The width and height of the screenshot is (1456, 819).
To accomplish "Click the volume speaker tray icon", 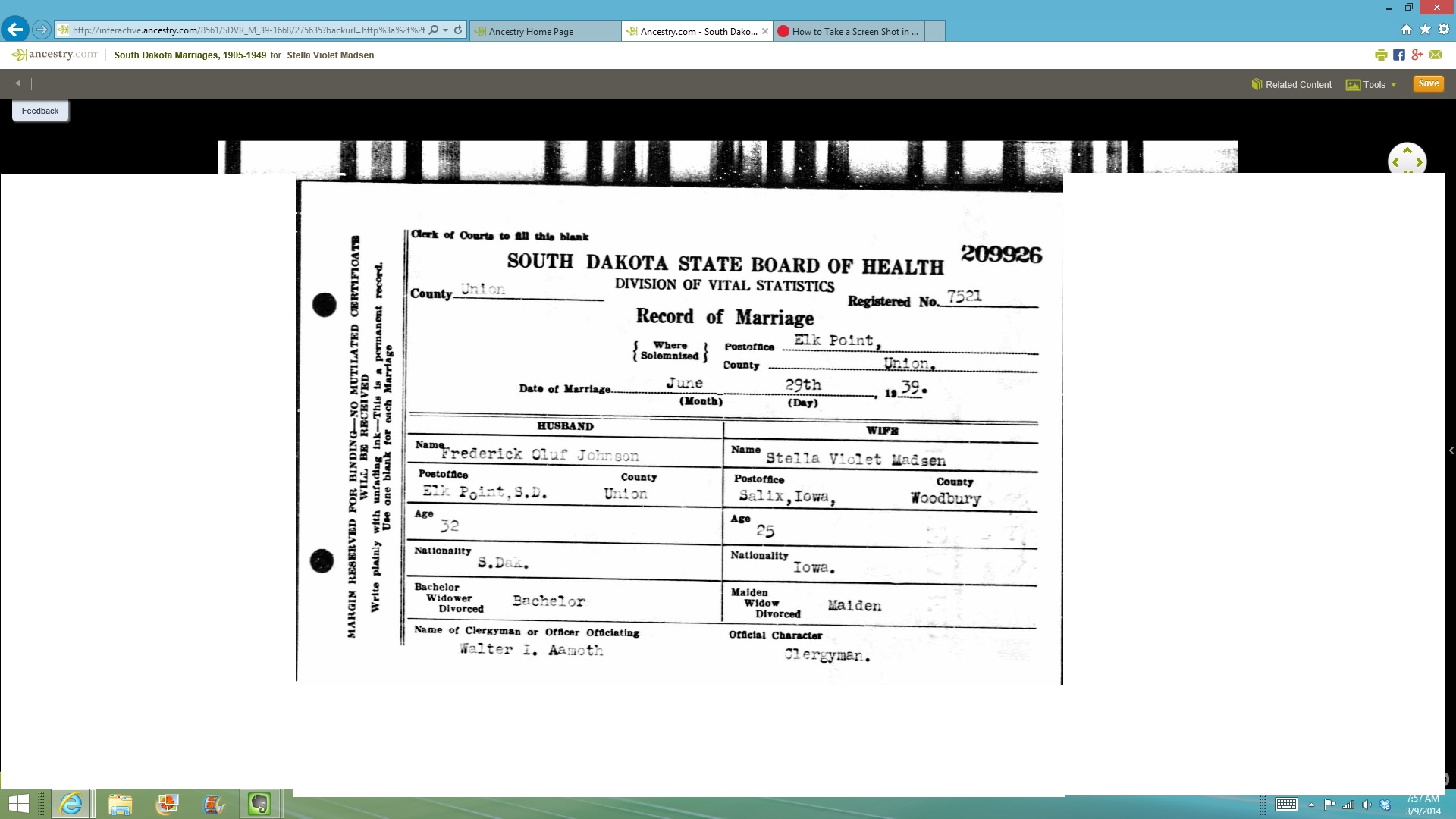I will (x=1367, y=805).
